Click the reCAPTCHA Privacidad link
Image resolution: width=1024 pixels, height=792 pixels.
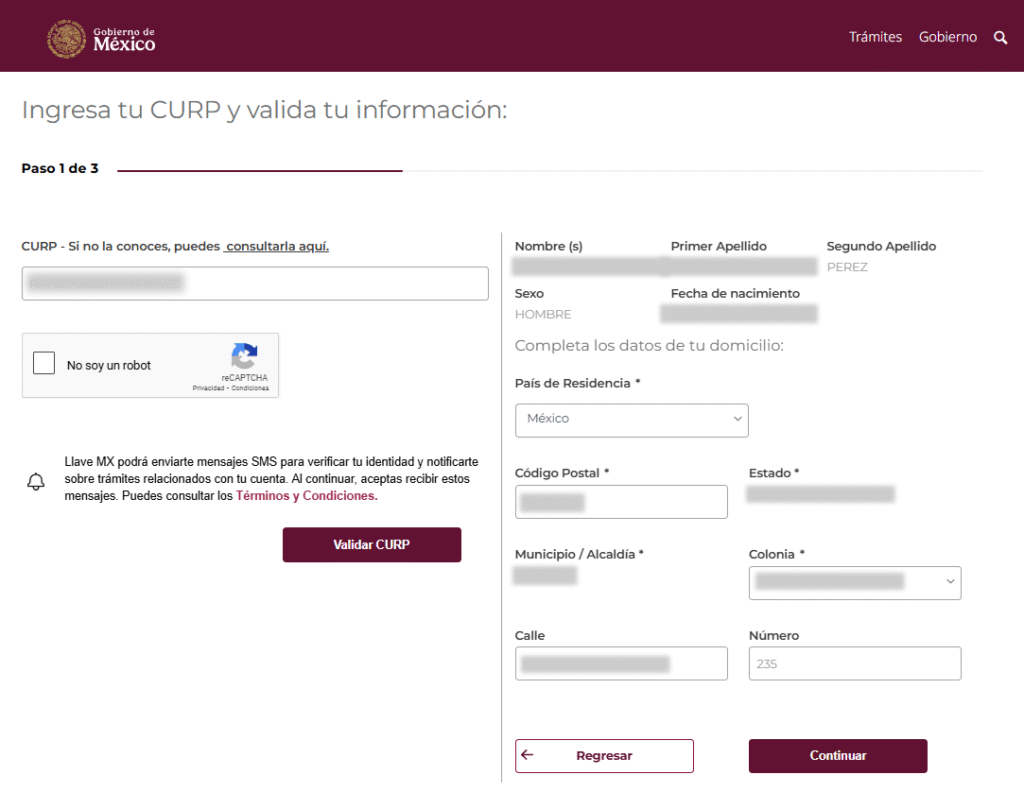208,388
